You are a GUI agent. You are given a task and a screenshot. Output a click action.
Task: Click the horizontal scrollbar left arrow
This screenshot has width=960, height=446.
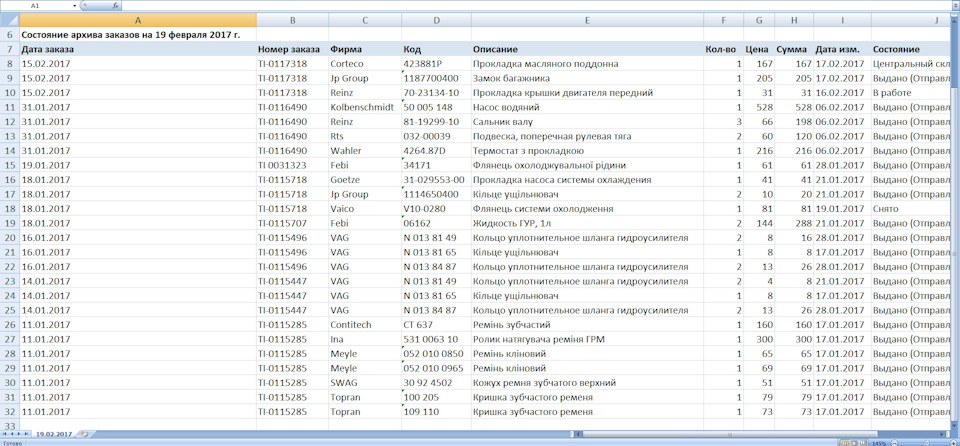[576, 434]
